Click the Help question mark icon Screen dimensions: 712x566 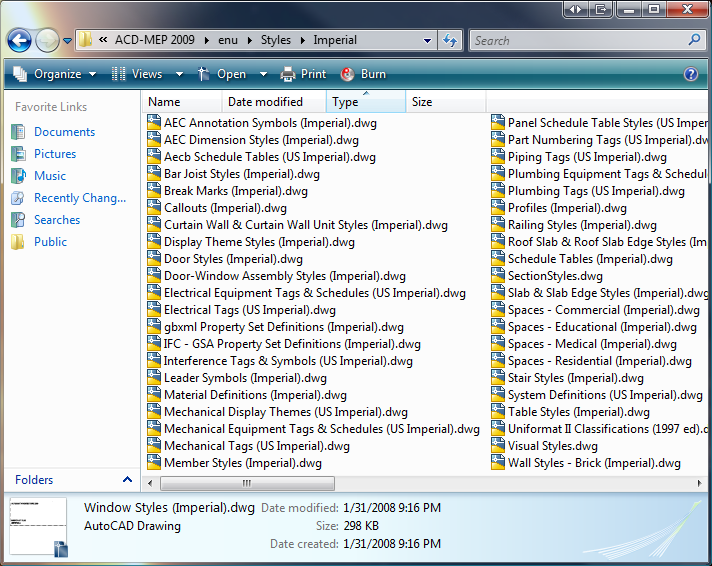point(690,74)
